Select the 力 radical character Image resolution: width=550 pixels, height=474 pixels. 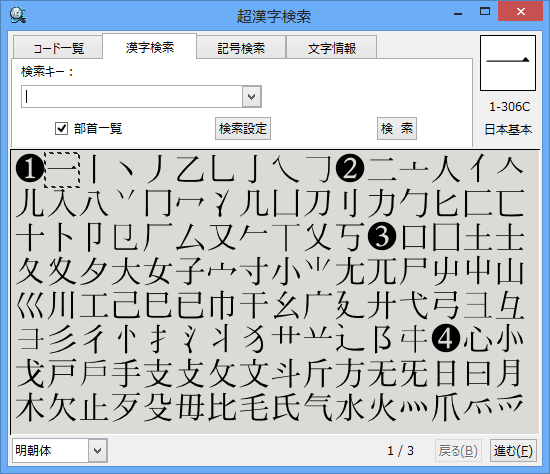[382, 203]
